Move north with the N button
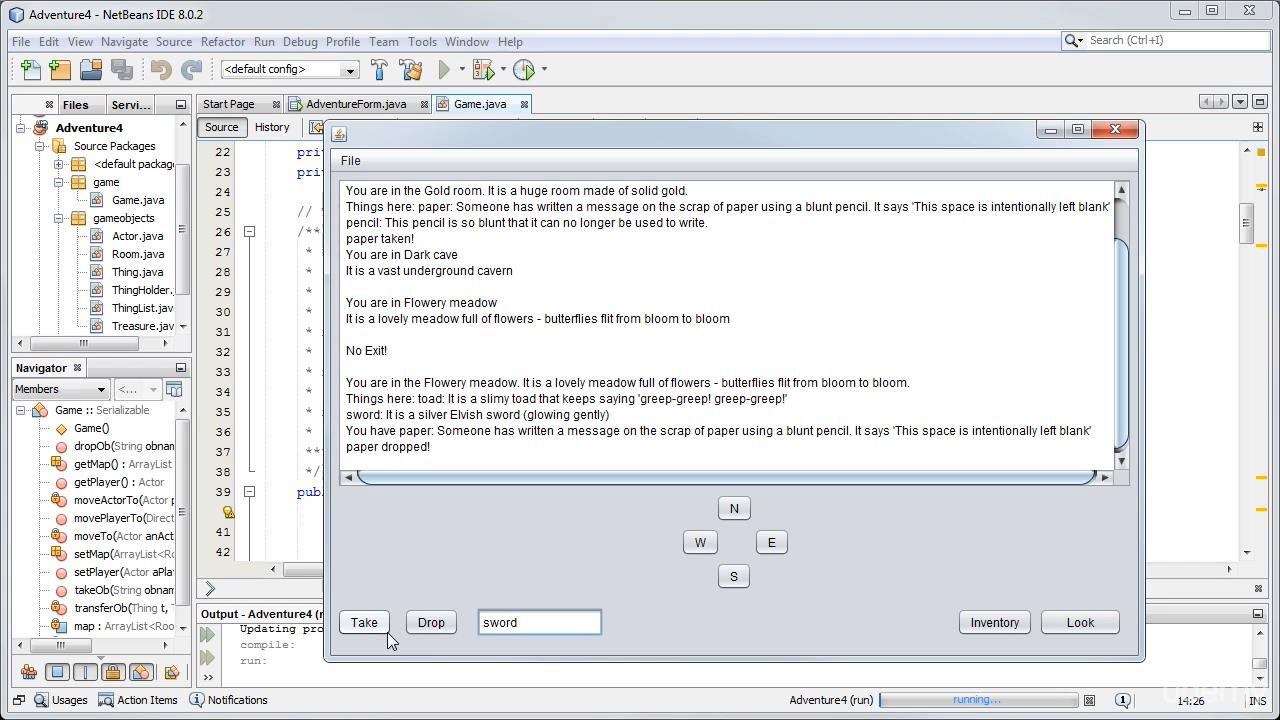Screen dimensions: 1280x720 (x=734, y=508)
